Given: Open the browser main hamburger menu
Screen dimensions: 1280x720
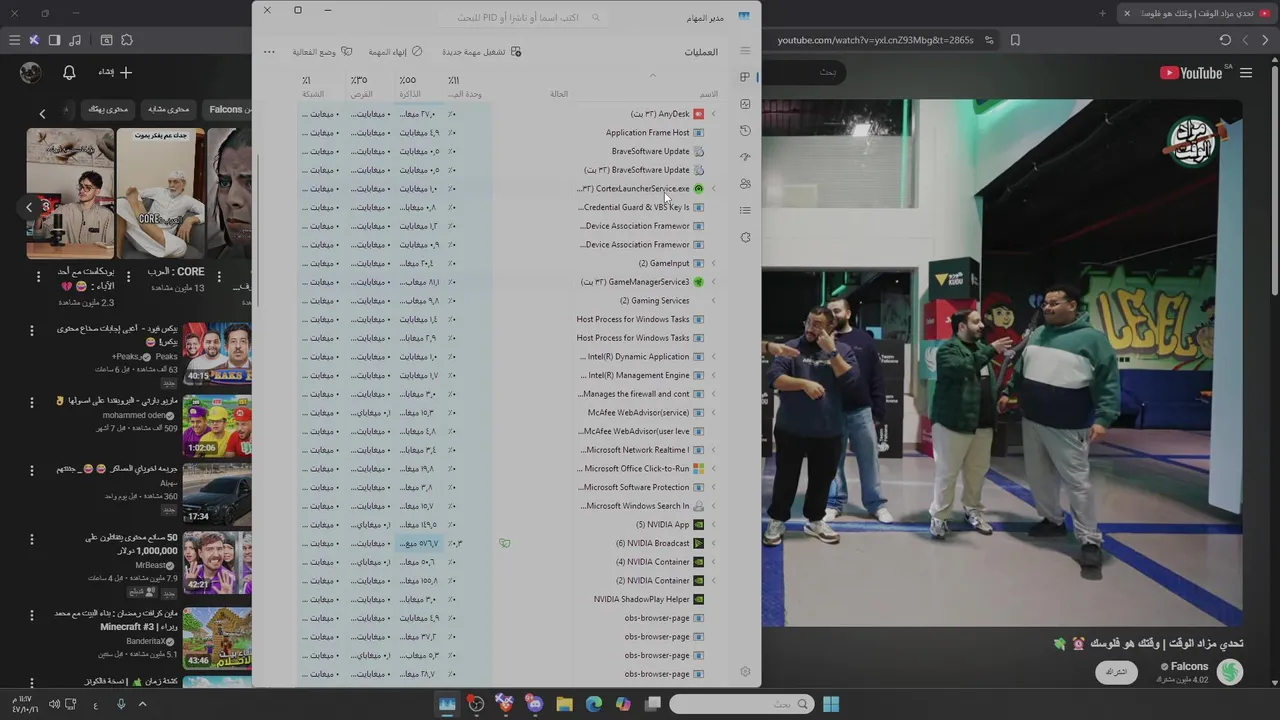Looking at the screenshot, I should [x=14, y=40].
